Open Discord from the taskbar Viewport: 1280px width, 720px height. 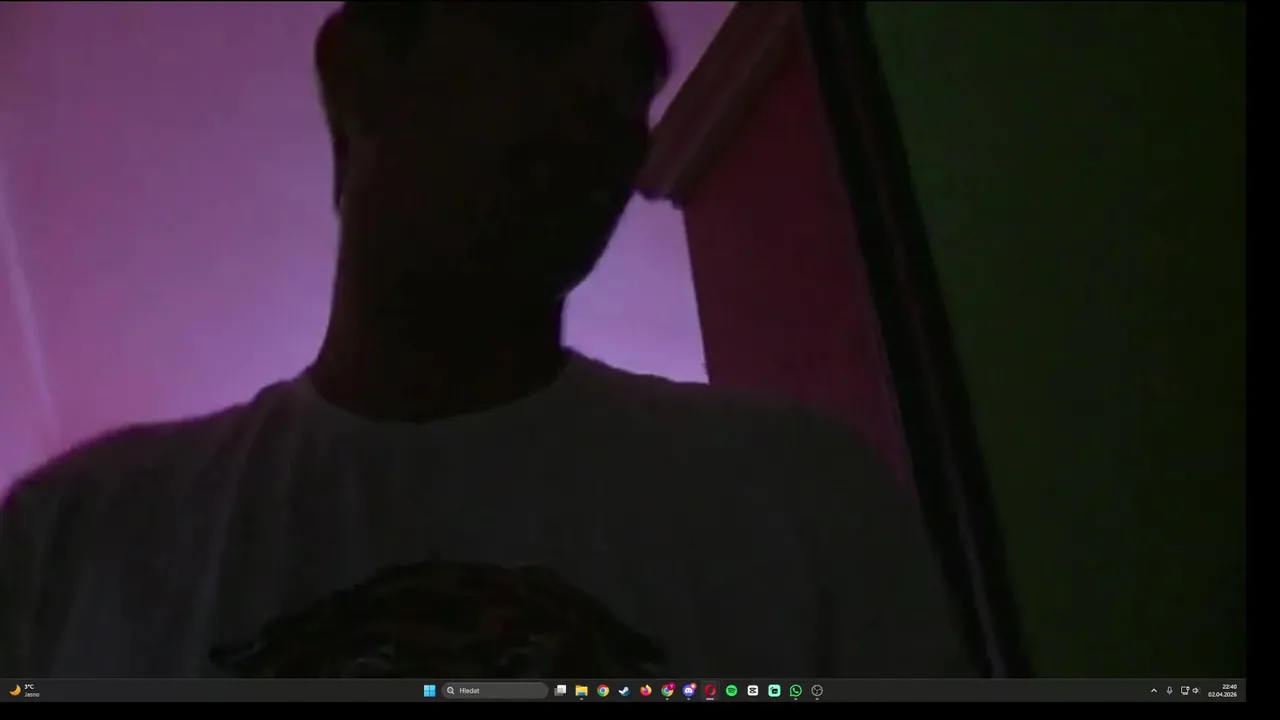pyautogui.click(x=689, y=690)
